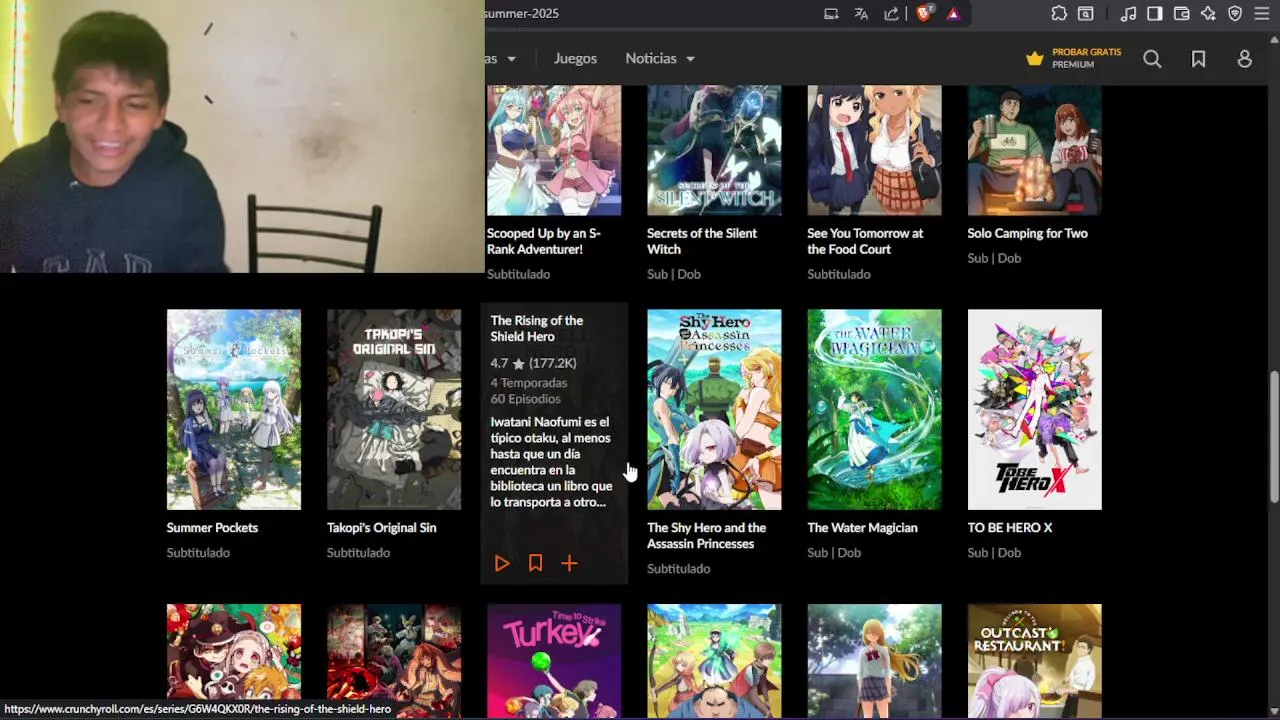
Task: Click Secrets of the Silent Witch poster
Action: coord(714,150)
